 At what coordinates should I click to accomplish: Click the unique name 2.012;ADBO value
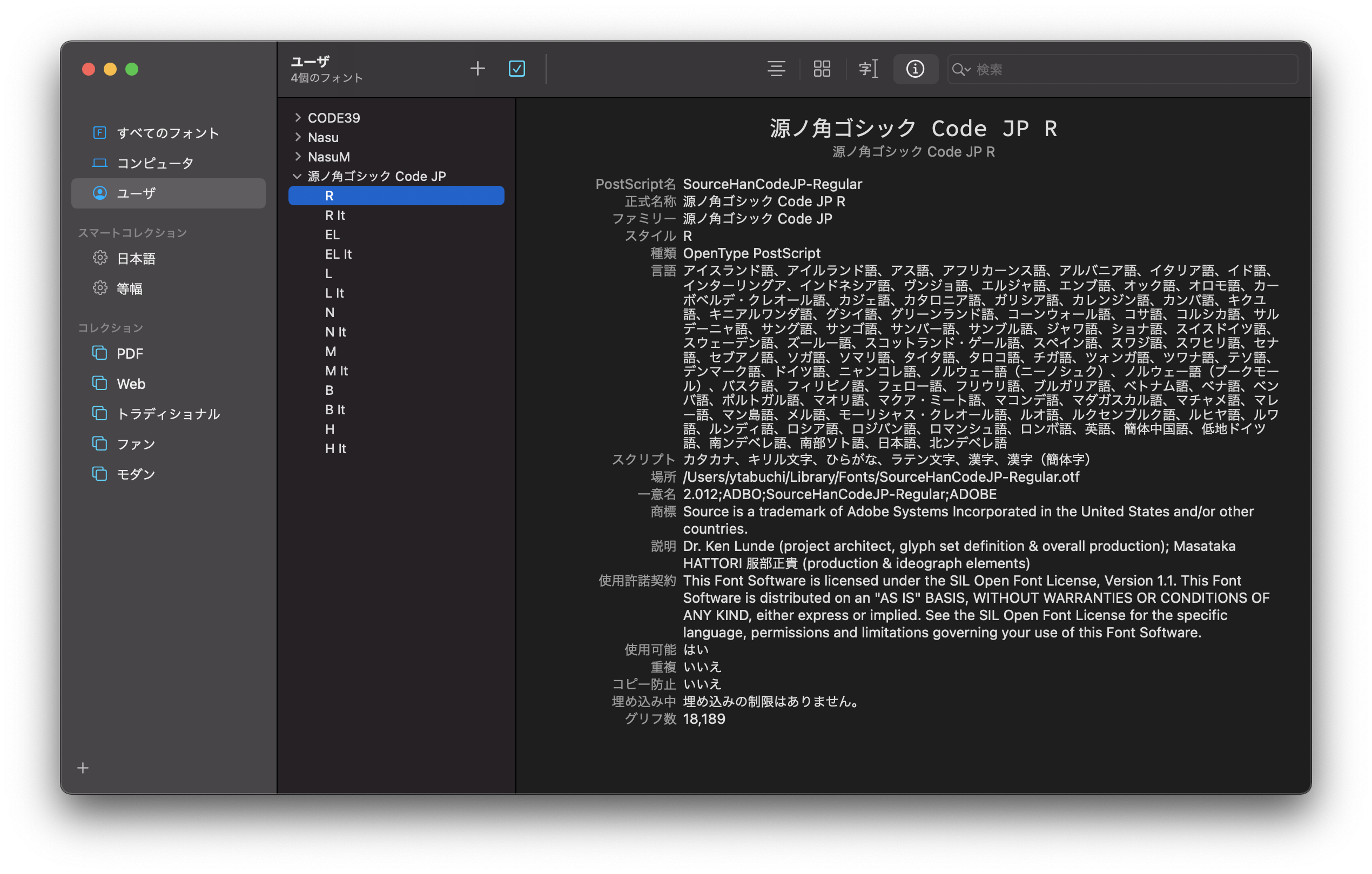[840, 494]
